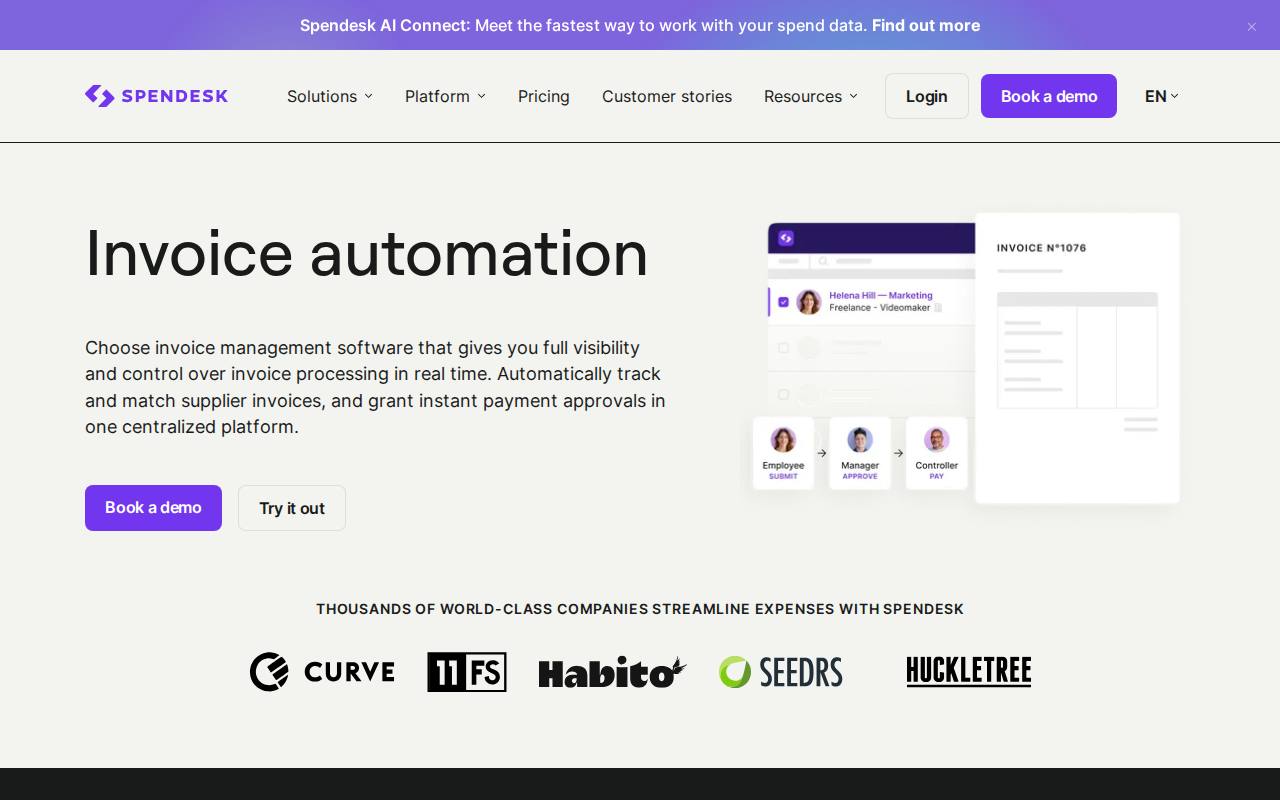
Task: Click the Invoice N°1076 illustration card
Action: pos(1078,358)
